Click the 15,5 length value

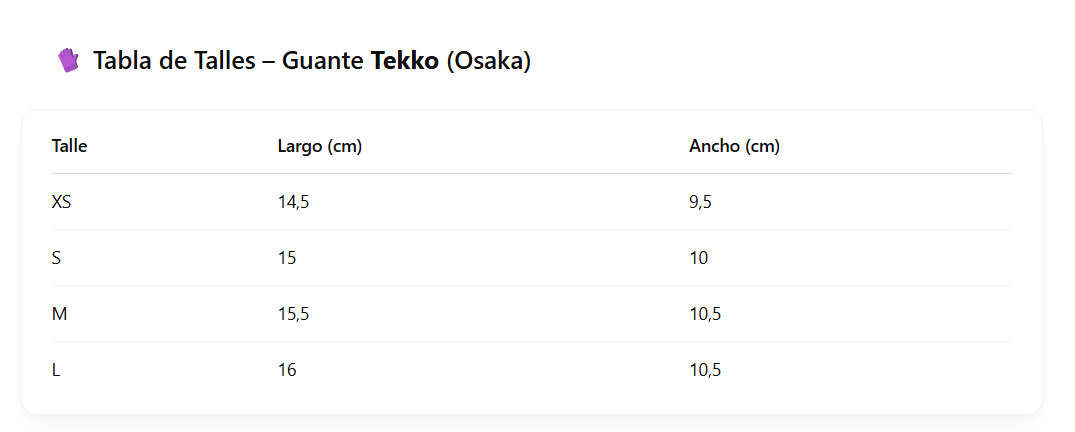coord(293,314)
